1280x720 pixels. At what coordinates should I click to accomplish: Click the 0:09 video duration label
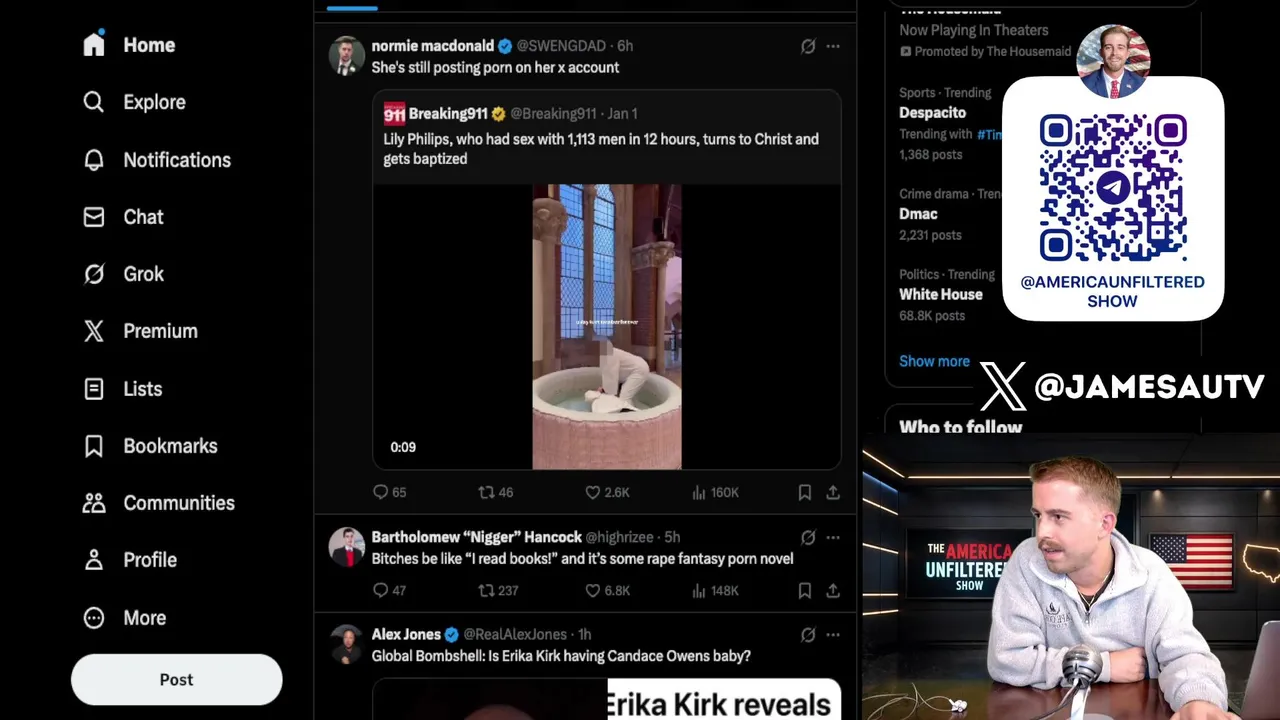coord(403,447)
